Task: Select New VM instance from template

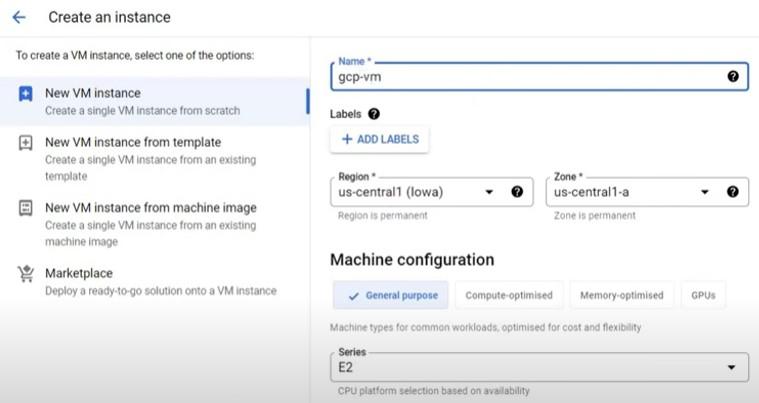Action: 133,143
